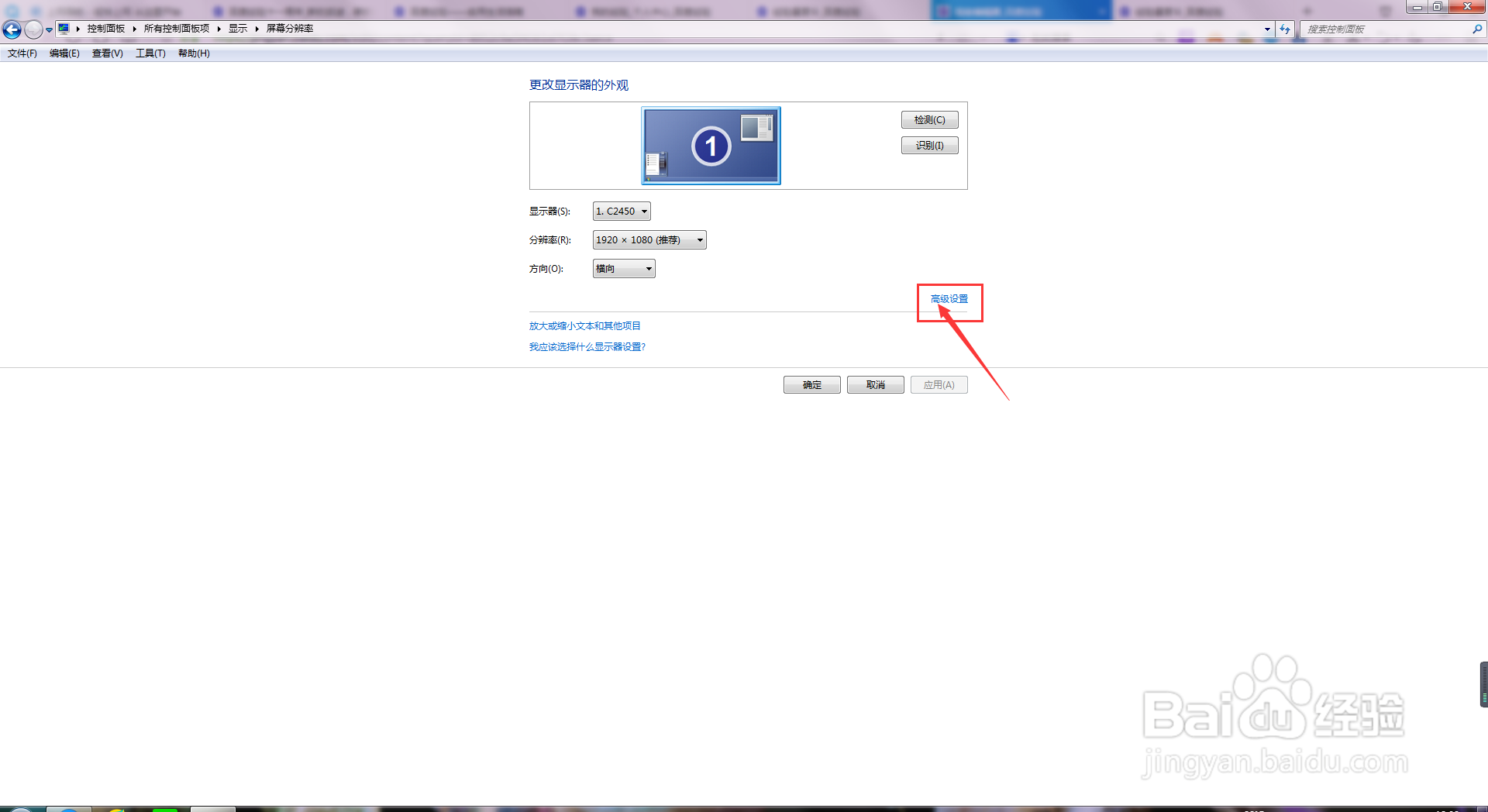This screenshot has height=812, width=1488.
Task: Click the search magnifier icon
Action: click(x=1477, y=29)
